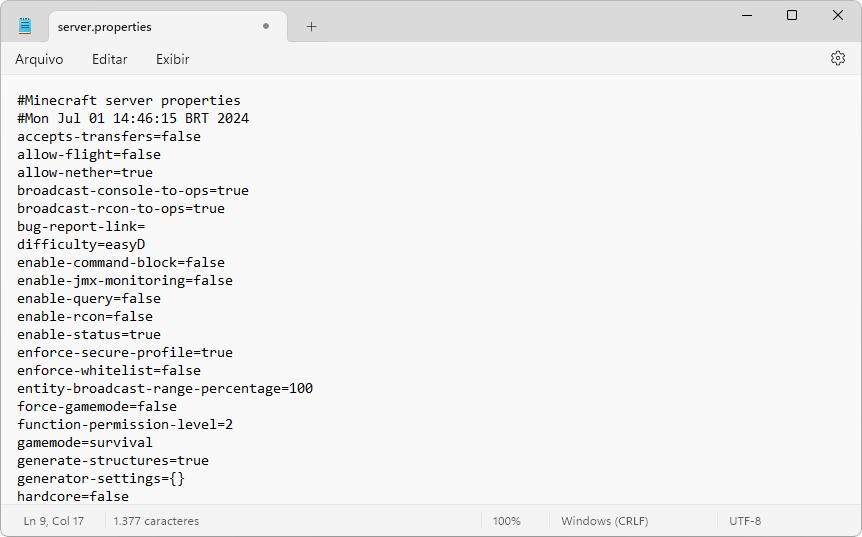Open the settings gear icon
This screenshot has height=537, width=862.
click(838, 58)
